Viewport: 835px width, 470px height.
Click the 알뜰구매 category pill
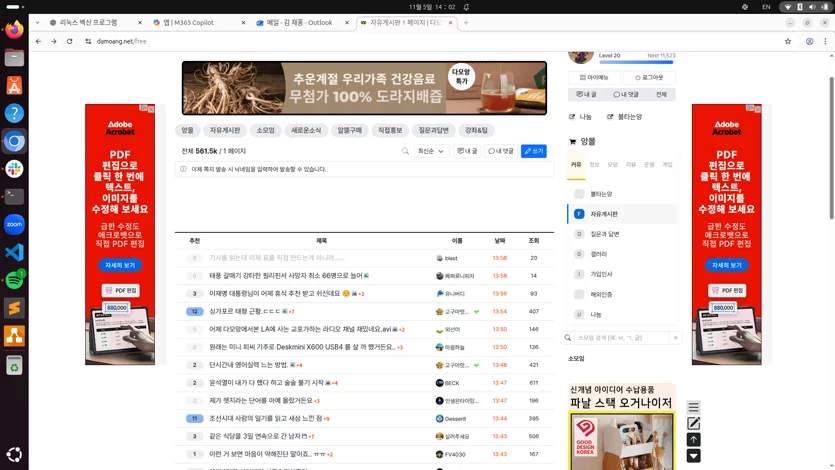pyautogui.click(x=349, y=130)
